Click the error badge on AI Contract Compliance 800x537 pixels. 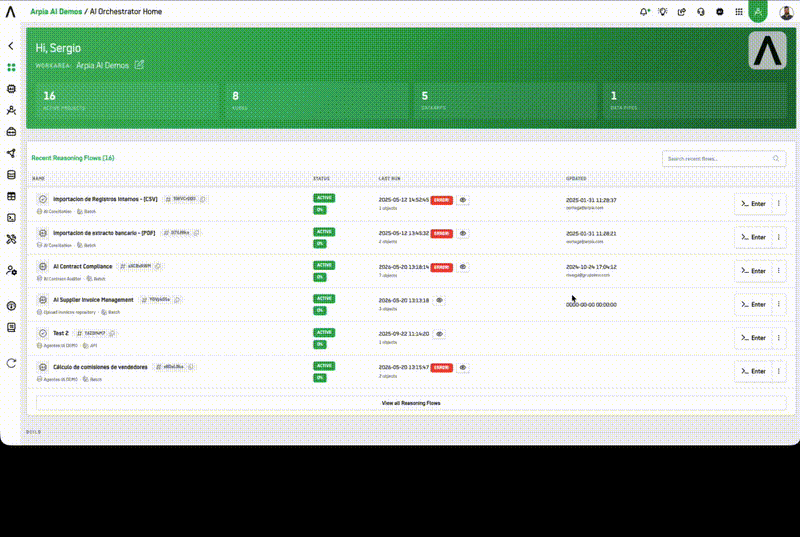point(441,267)
